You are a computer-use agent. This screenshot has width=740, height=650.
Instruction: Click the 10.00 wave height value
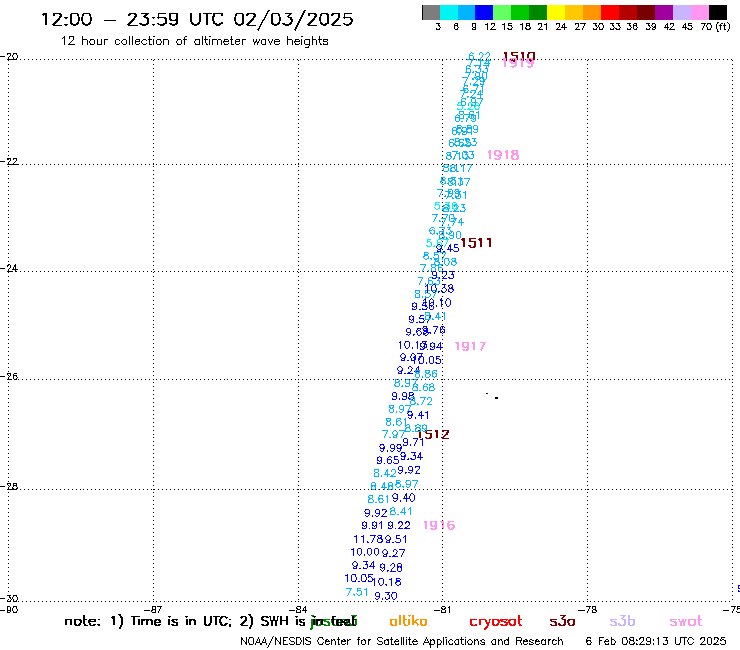click(x=365, y=552)
